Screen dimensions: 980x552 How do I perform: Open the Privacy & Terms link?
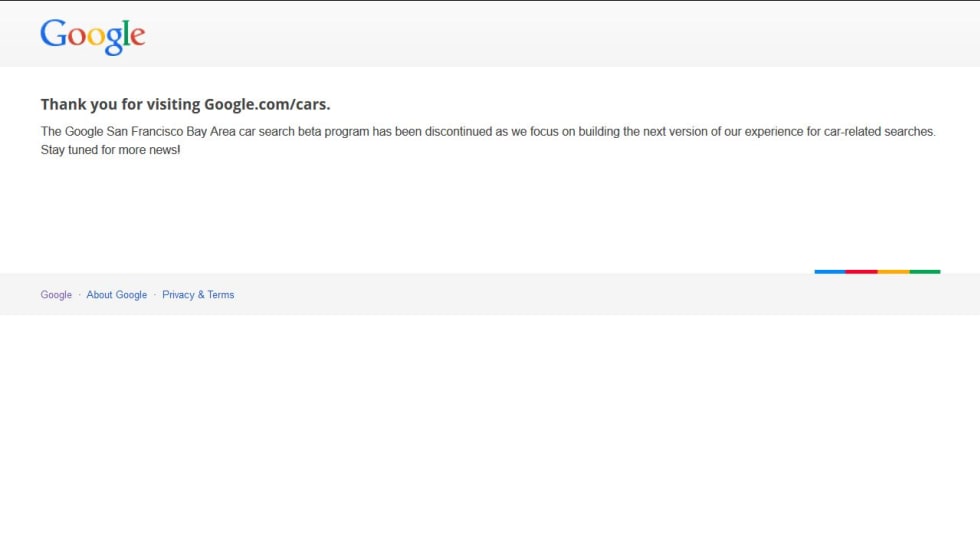(198, 295)
